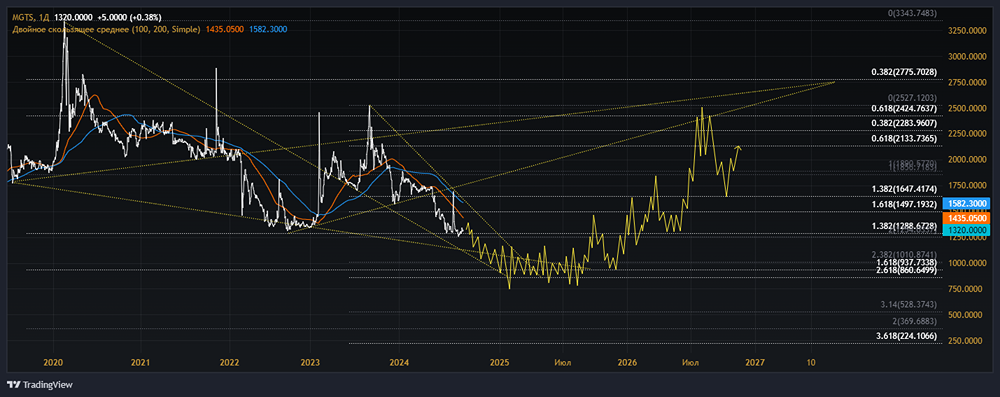Click the orange 1435.0500 indicator value in legend
Screen dimensions: 1000x397
click(224, 29)
